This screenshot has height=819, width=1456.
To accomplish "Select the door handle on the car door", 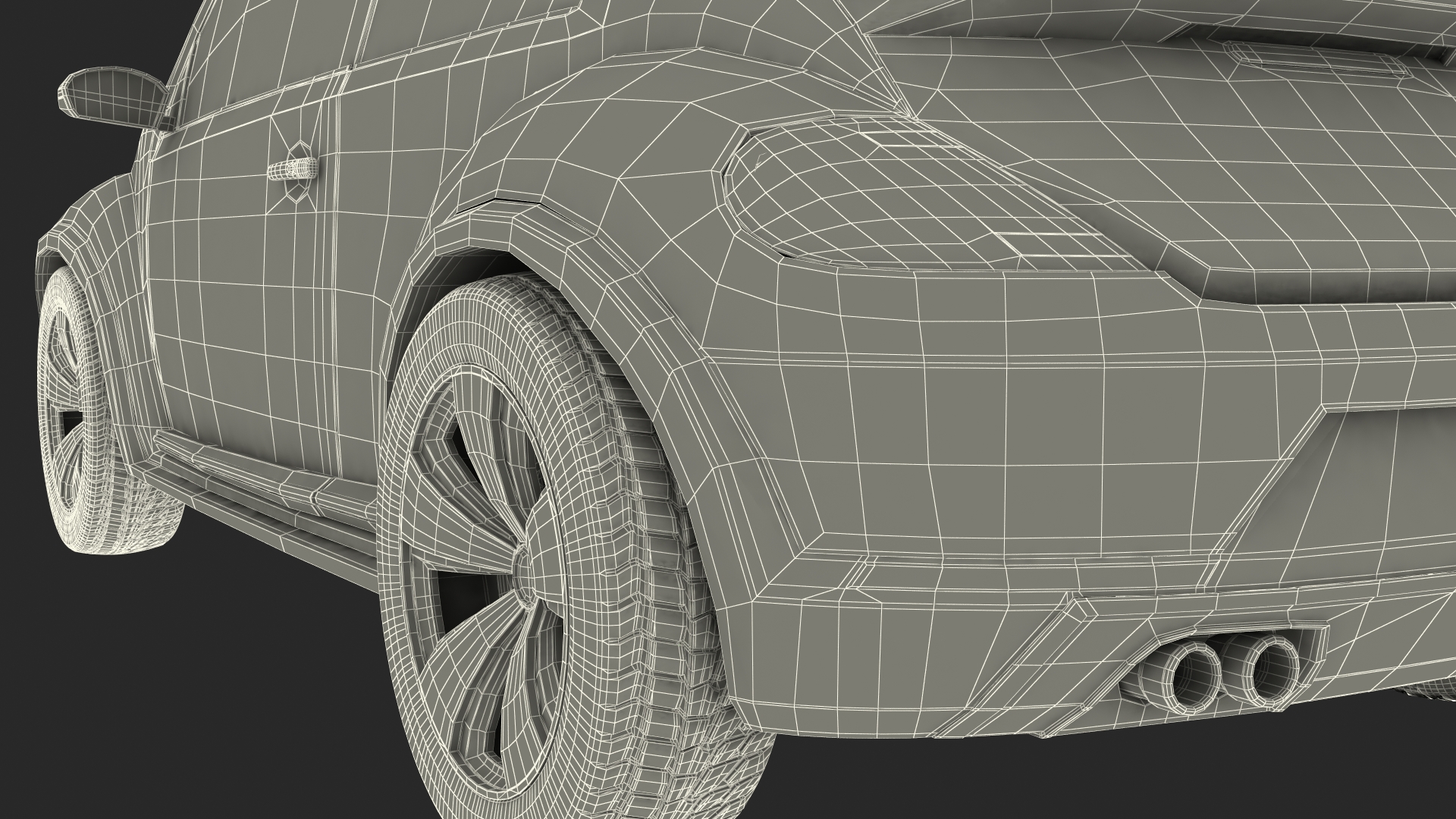I will pyautogui.click(x=291, y=169).
